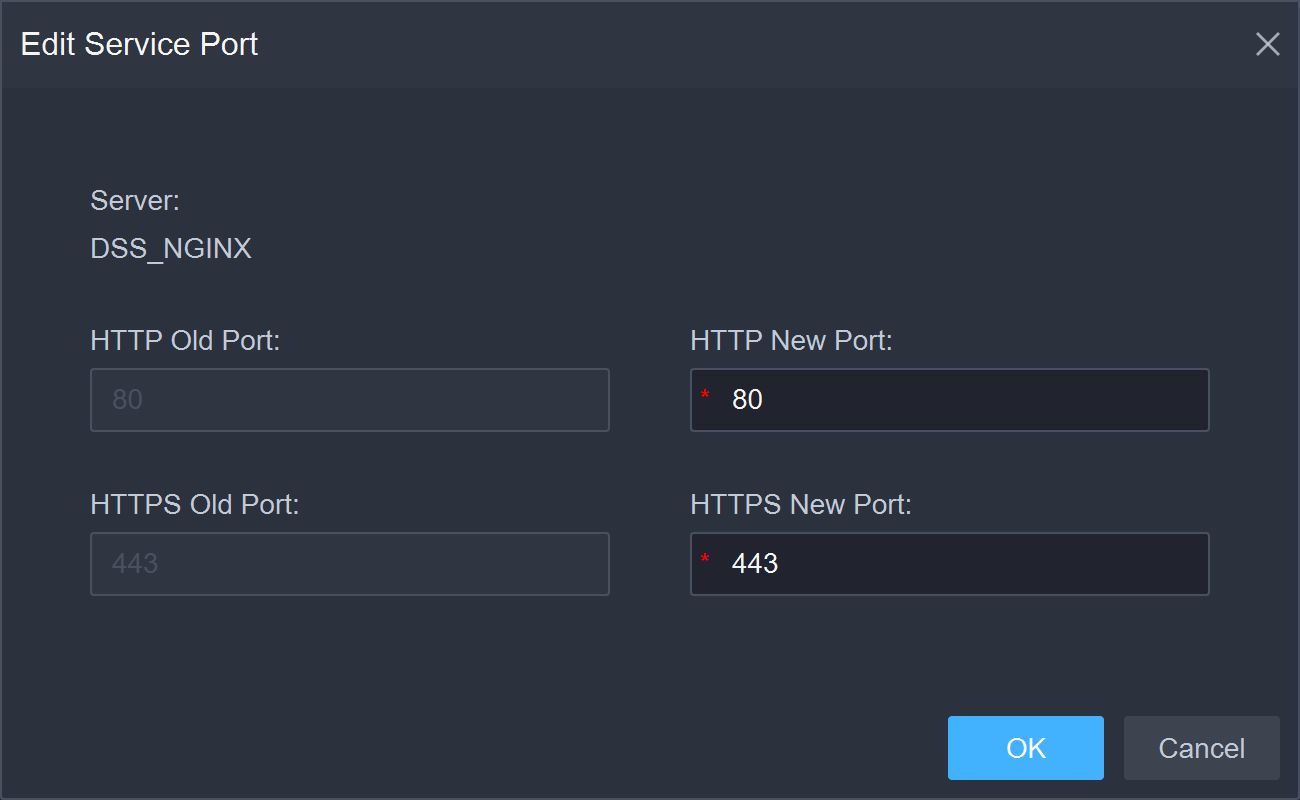Click the HTTPS New Port label

click(x=800, y=505)
